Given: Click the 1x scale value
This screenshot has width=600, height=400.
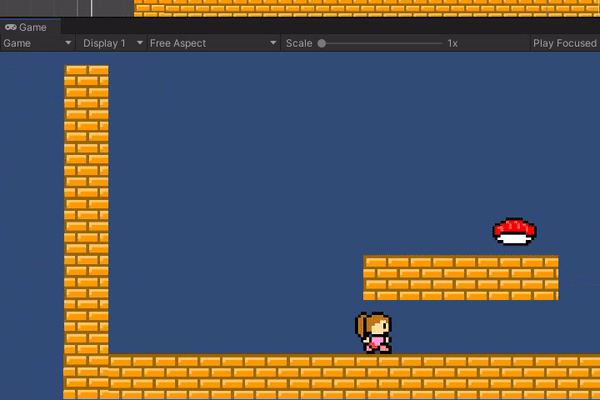Looking at the screenshot, I should click(452, 44).
